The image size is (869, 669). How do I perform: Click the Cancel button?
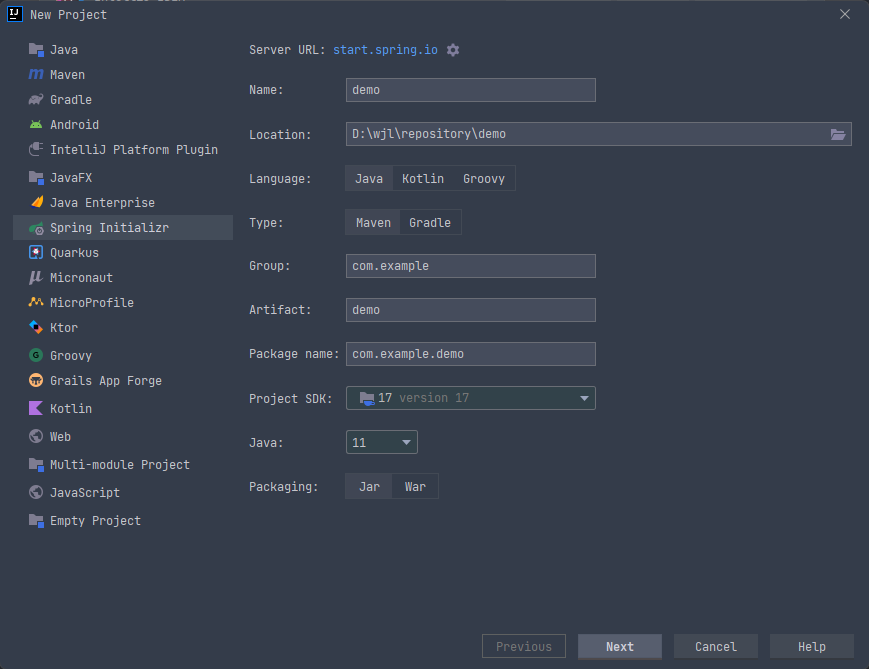pyautogui.click(x=715, y=646)
